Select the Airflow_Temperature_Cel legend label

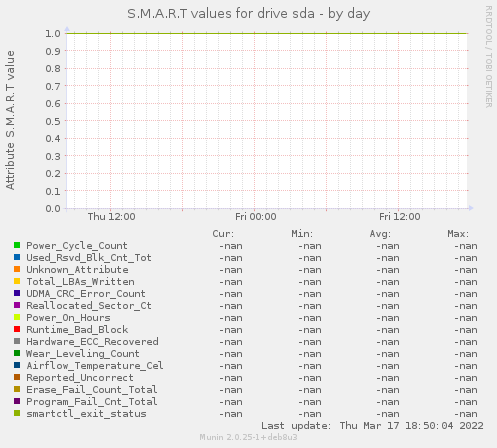(95, 366)
